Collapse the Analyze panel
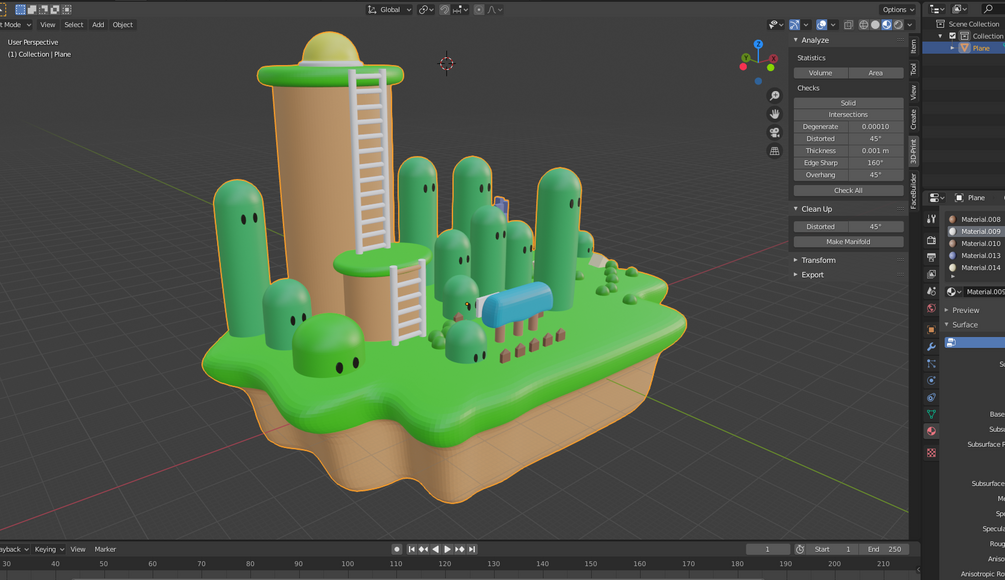Screen dimensions: 1005x580 click(x=796, y=40)
